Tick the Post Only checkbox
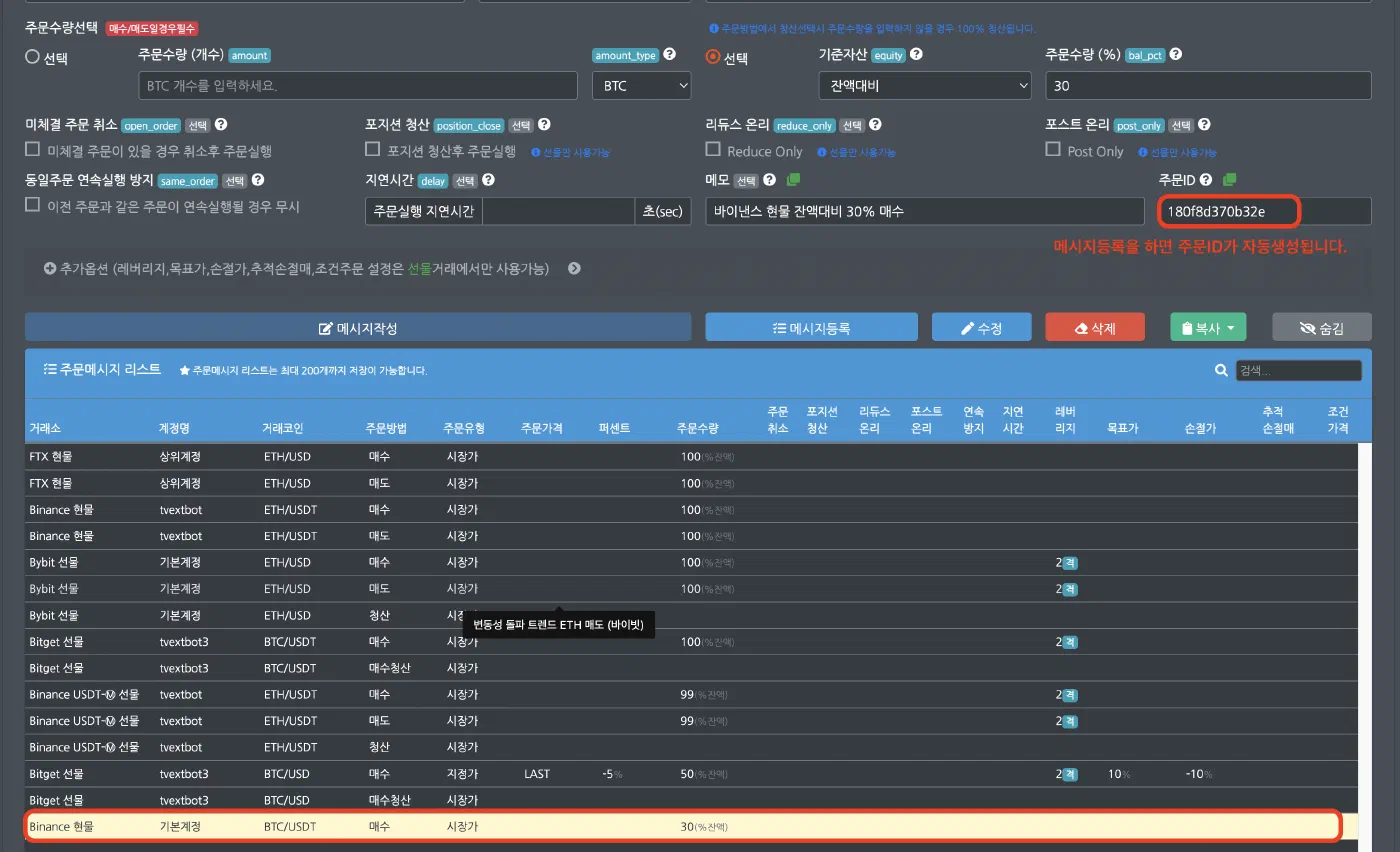The height and width of the screenshot is (852, 1400). click(1053, 149)
